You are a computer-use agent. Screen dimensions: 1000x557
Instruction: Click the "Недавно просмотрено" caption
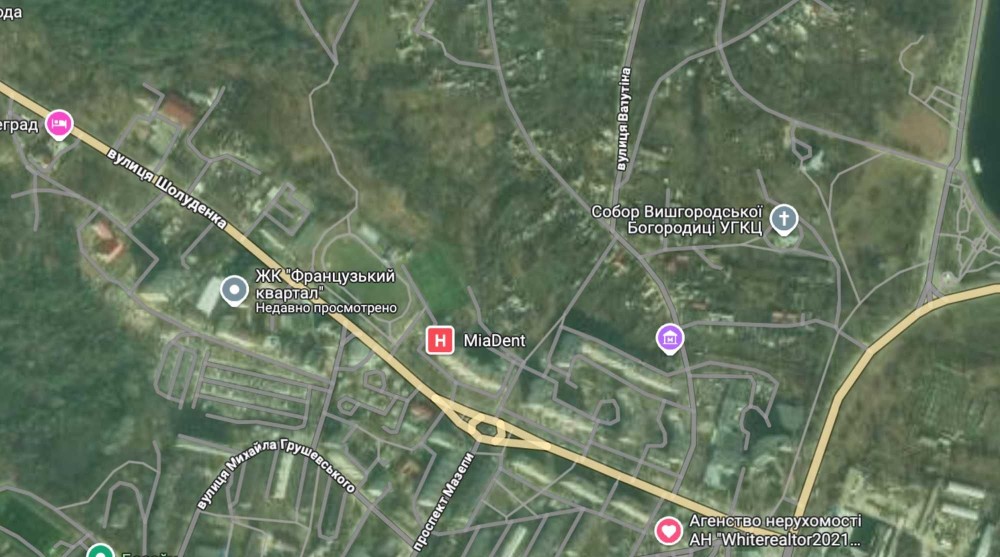click(326, 308)
